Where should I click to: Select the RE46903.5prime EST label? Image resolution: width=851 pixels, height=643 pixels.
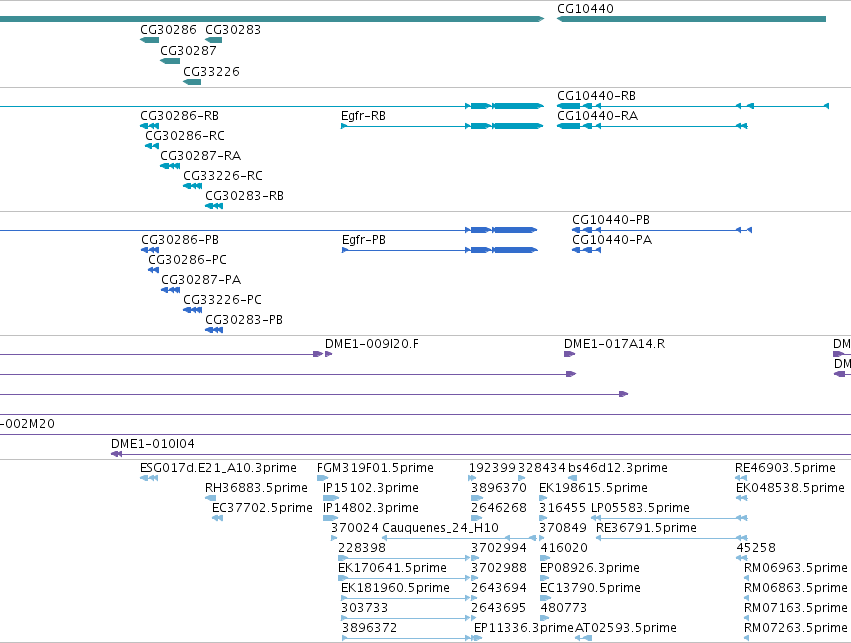click(785, 468)
